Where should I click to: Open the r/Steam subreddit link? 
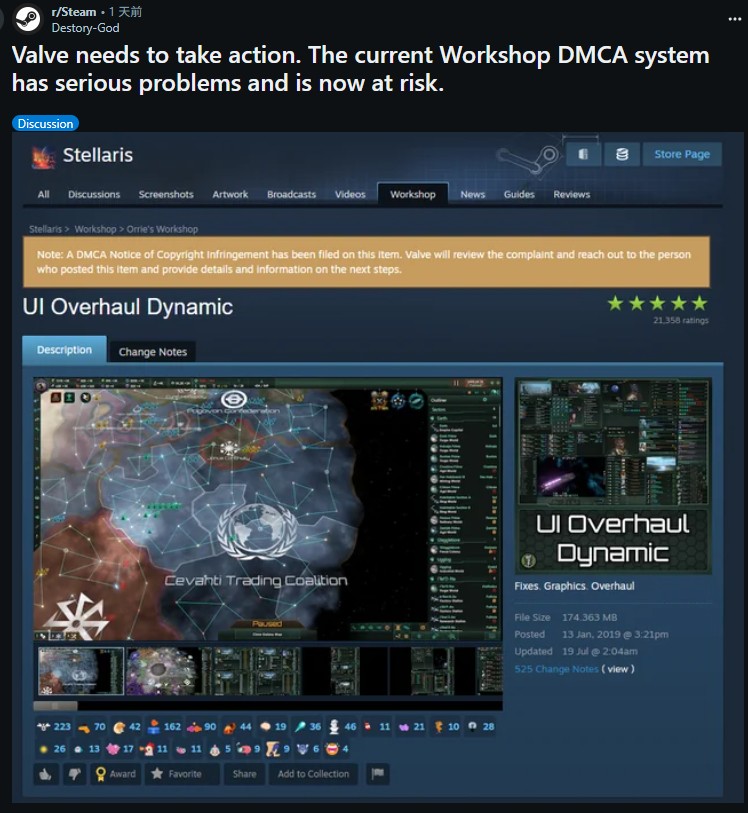tap(74, 11)
